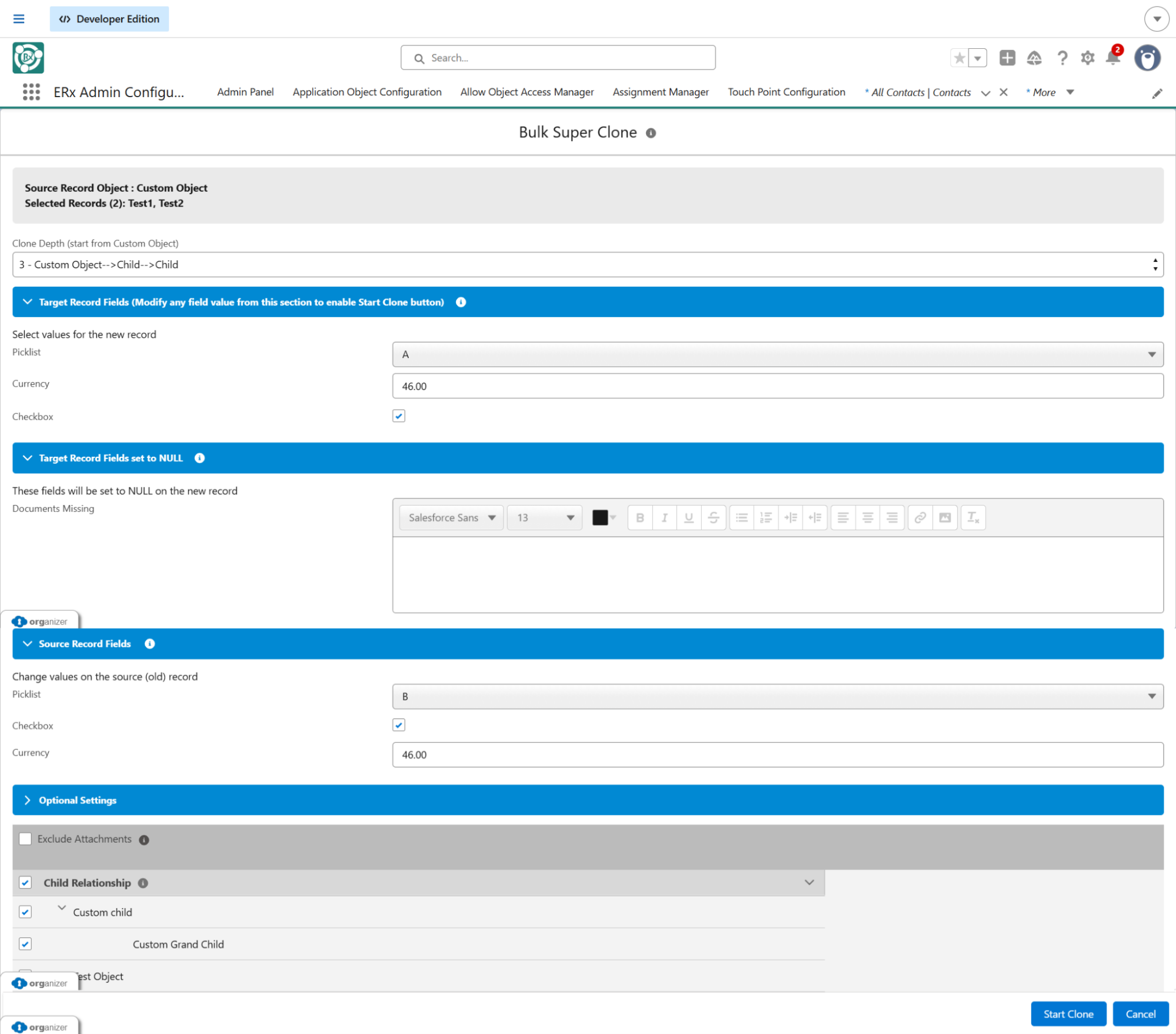Collapse Target Record Fields set to NULL
1176x1034 pixels.
coord(27,458)
